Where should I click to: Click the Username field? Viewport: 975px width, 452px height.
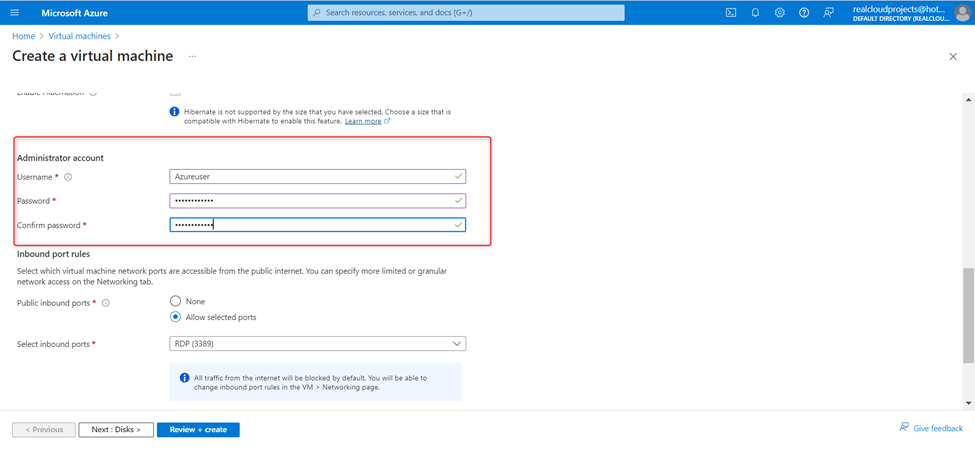pyautogui.click(x=318, y=177)
